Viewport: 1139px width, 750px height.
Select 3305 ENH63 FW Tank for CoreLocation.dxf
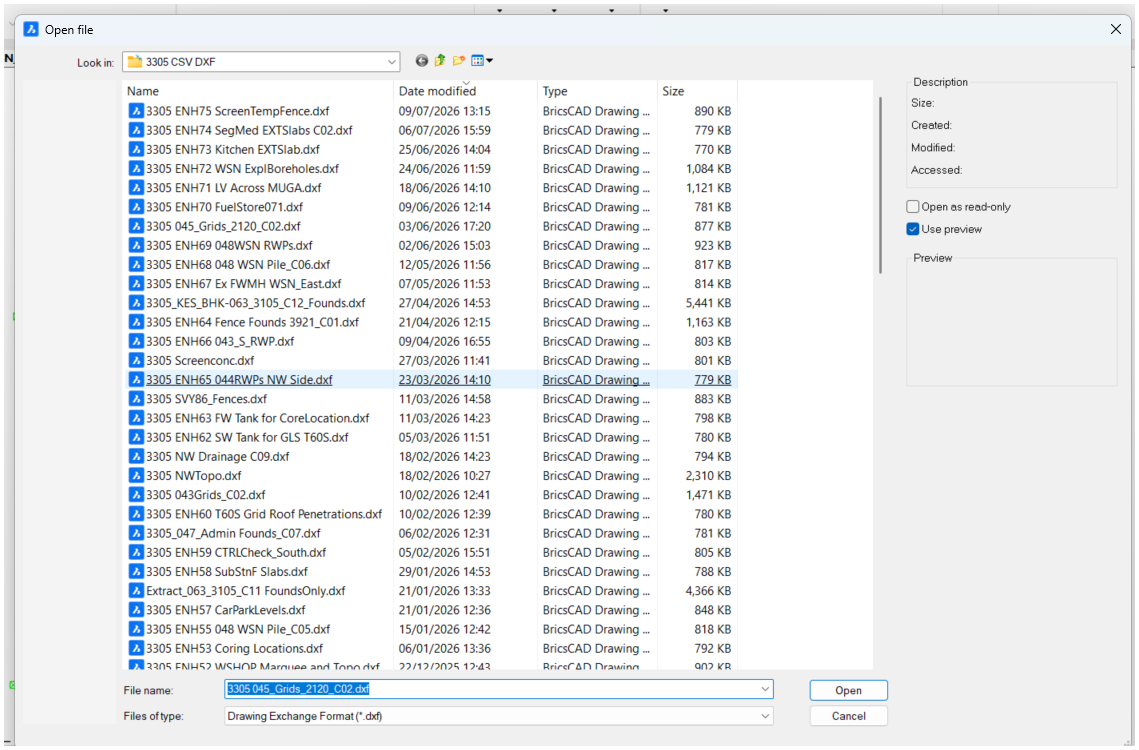(x=257, y=418)
